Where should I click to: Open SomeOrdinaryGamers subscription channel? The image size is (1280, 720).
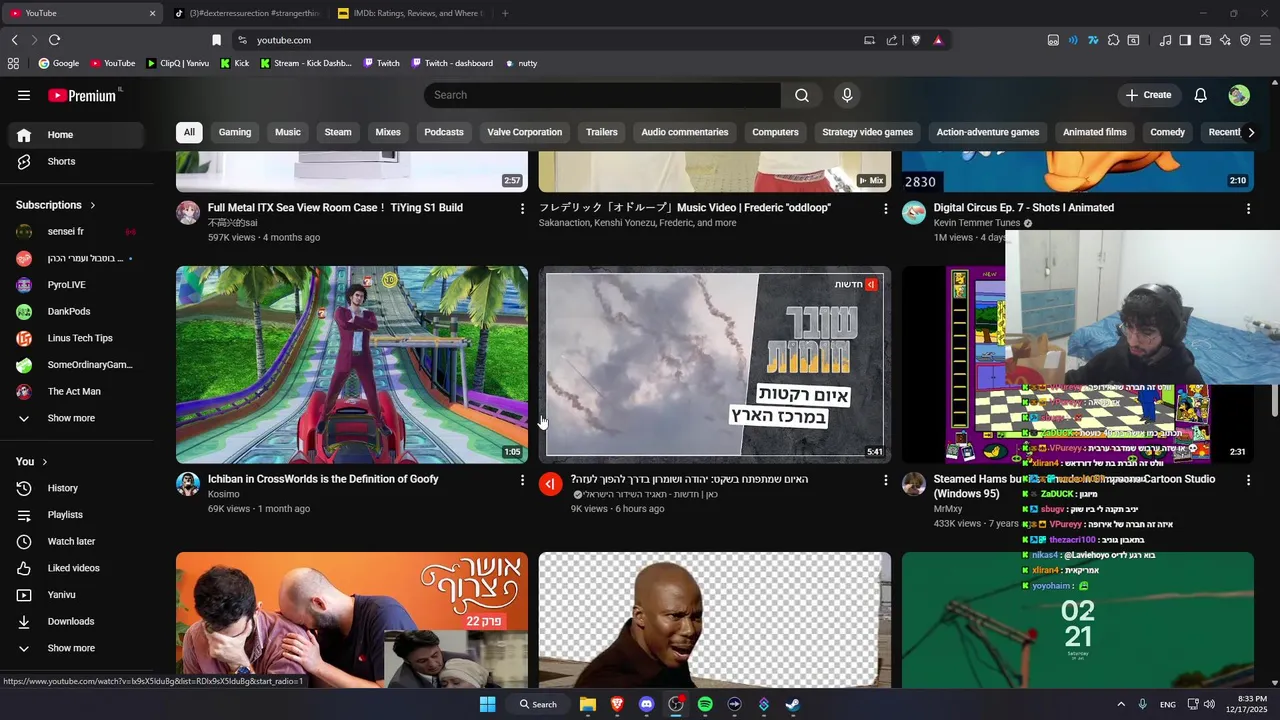(77, 365)
